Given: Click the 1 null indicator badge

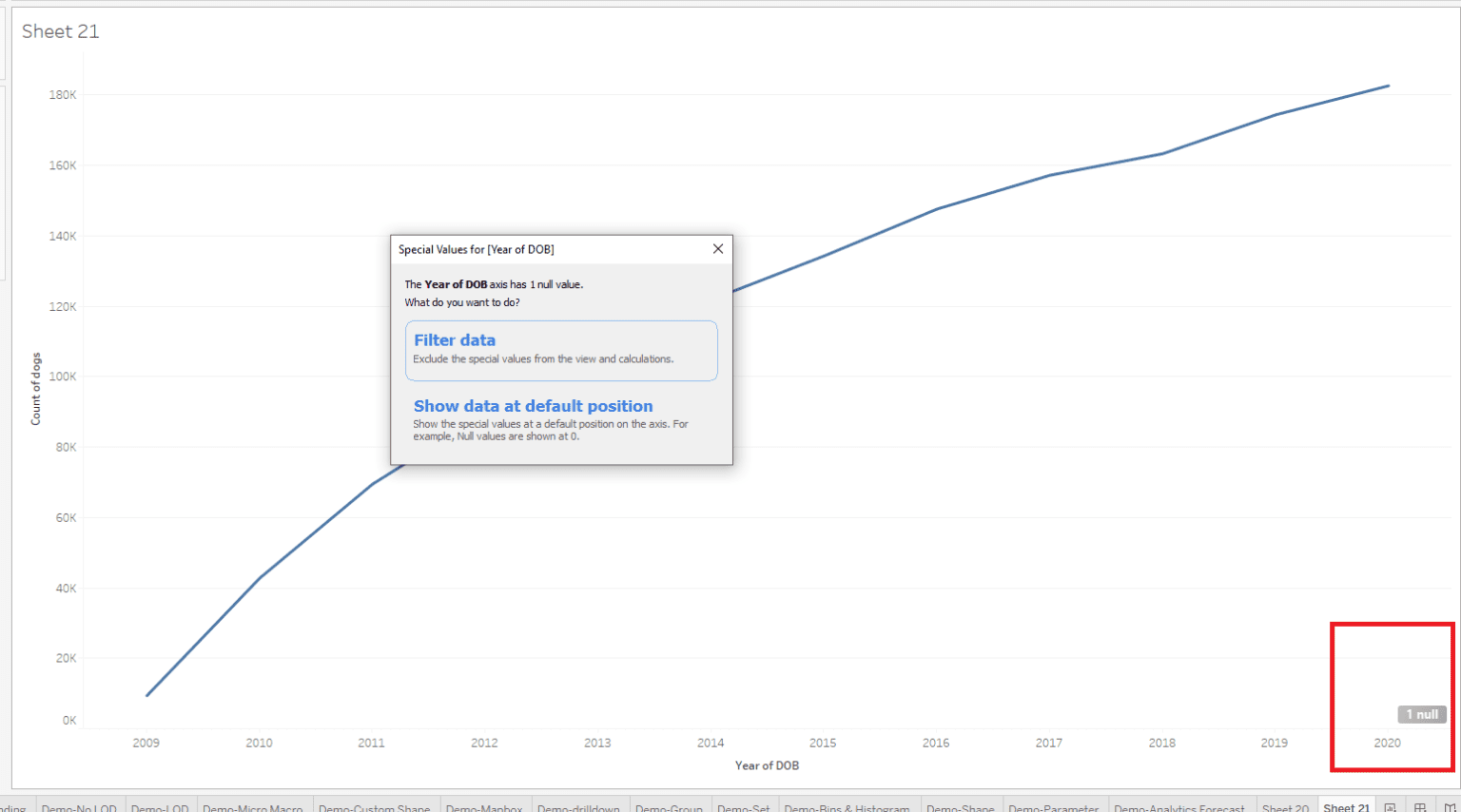Looking at the screenshot, I should (1421, 714).
